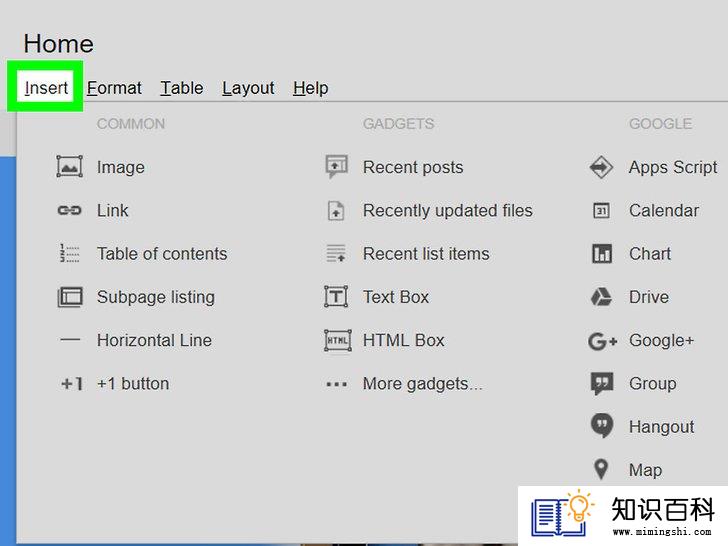This screenshot has width=728, height=546.
Task: Click the Chart bar icon
Action: pyautogui.click(x=602, y=254)
